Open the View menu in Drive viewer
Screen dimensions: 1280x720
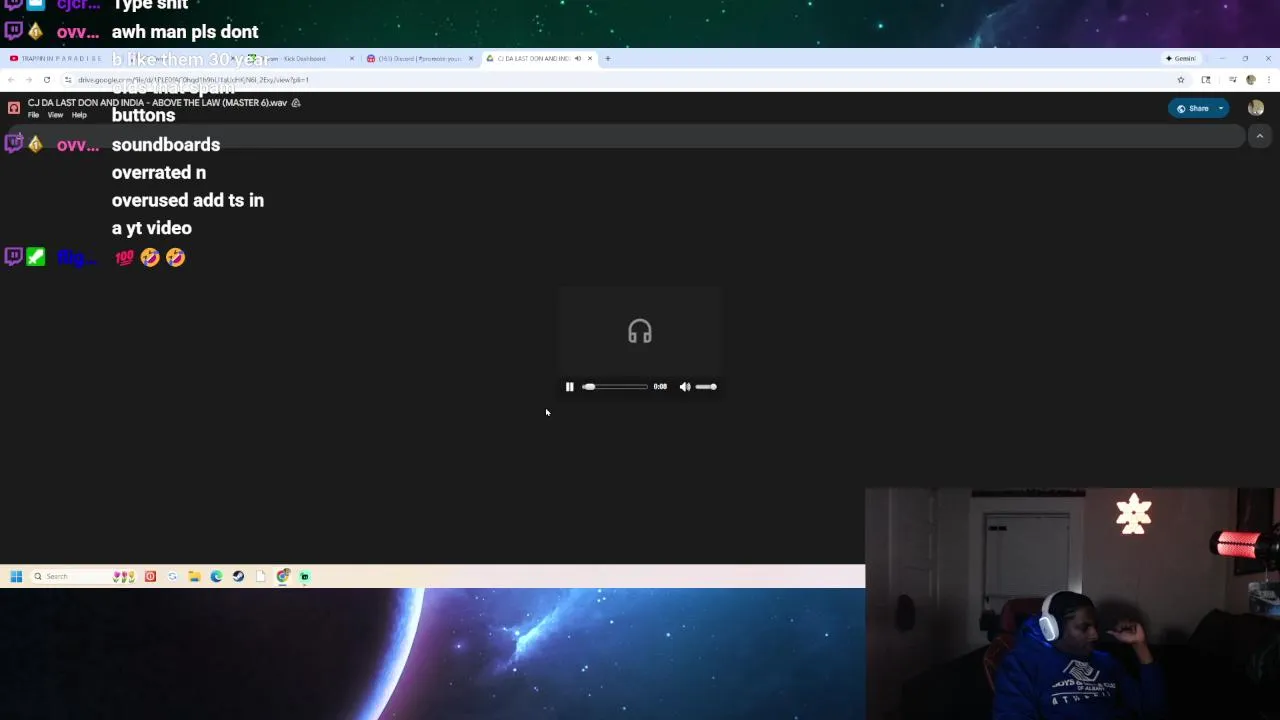click(x=55, y=115)
